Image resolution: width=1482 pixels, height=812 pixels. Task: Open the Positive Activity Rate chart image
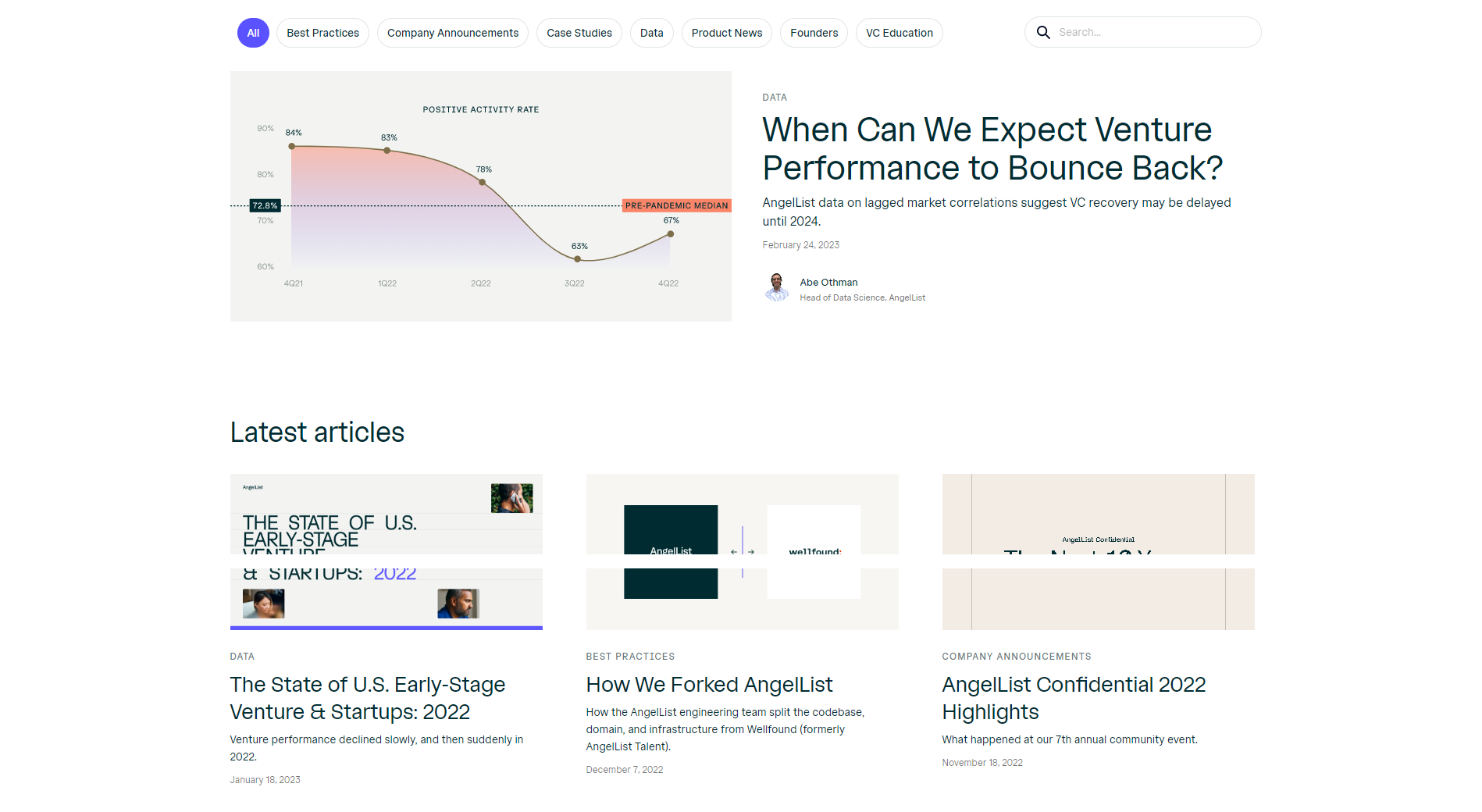click(481, 196)
